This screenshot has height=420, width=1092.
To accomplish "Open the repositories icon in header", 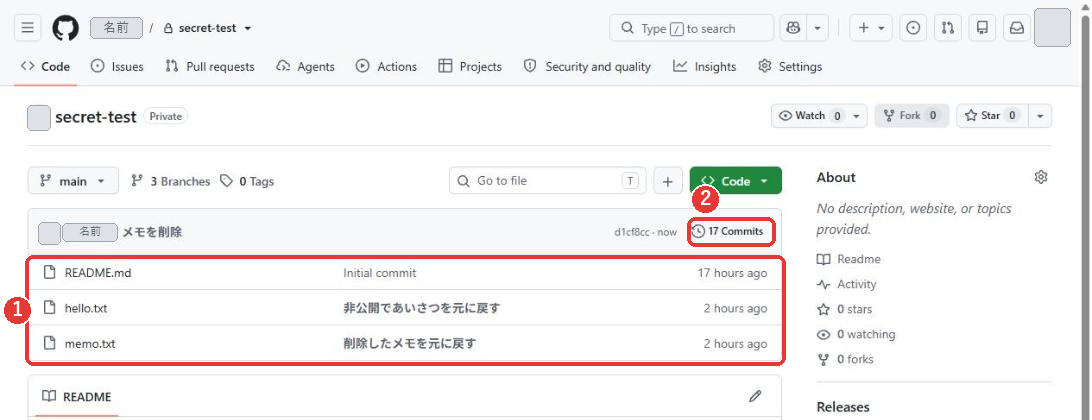I will 983,28.
